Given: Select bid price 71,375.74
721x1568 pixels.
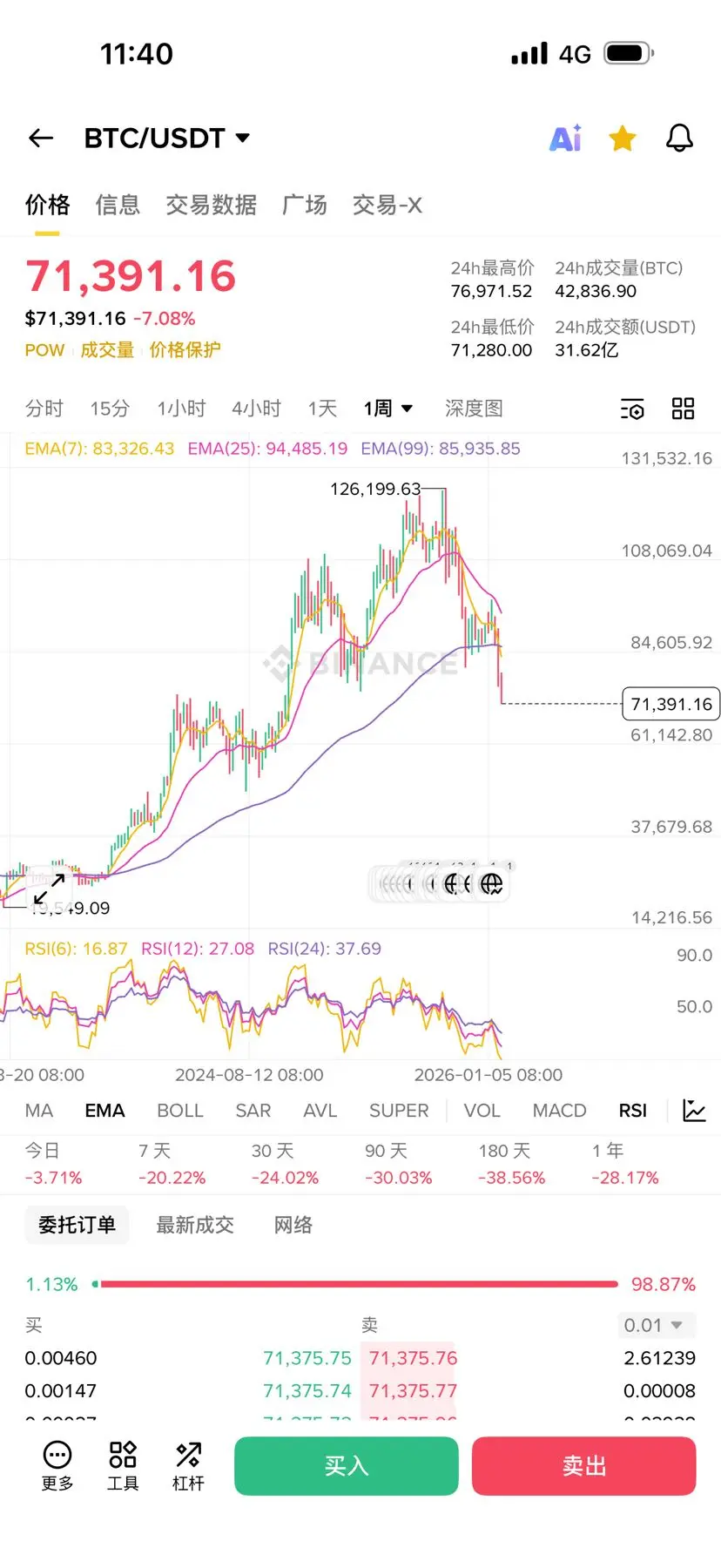Looking at the screenshot, I should (x=307, y=1391).
